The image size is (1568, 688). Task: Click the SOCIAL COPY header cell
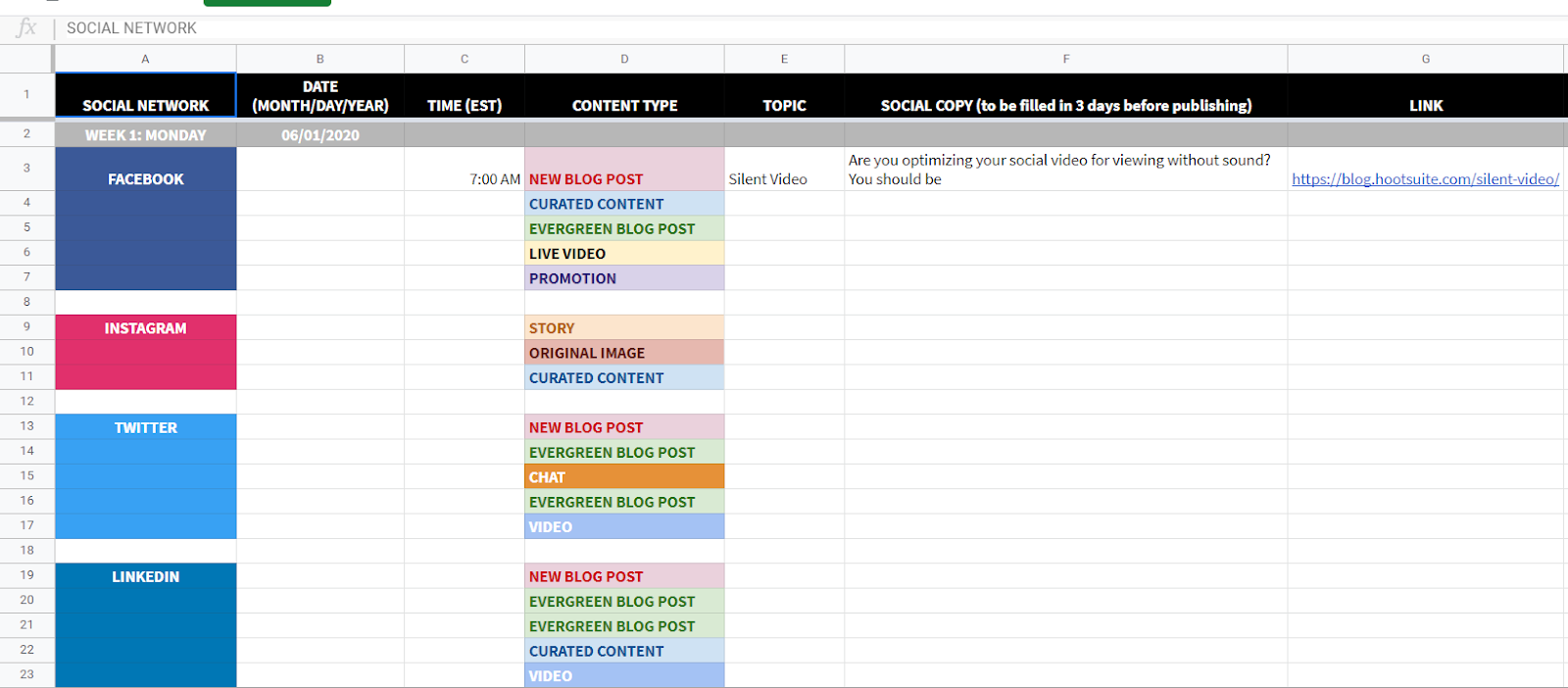[x=1066, y=95]
